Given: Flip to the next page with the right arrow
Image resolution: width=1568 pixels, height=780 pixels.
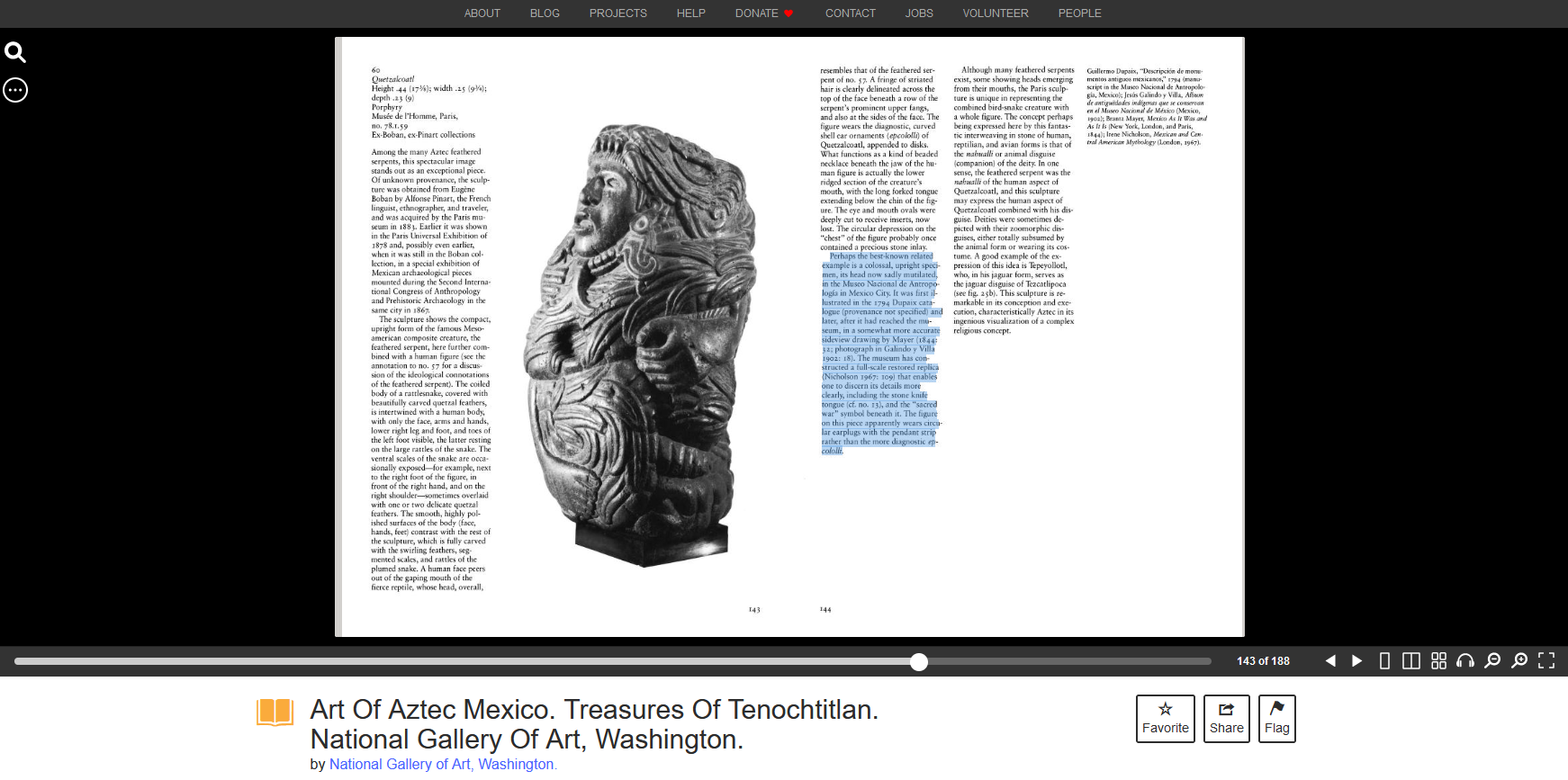Looking at the screenshot, I should [1356, 661].
